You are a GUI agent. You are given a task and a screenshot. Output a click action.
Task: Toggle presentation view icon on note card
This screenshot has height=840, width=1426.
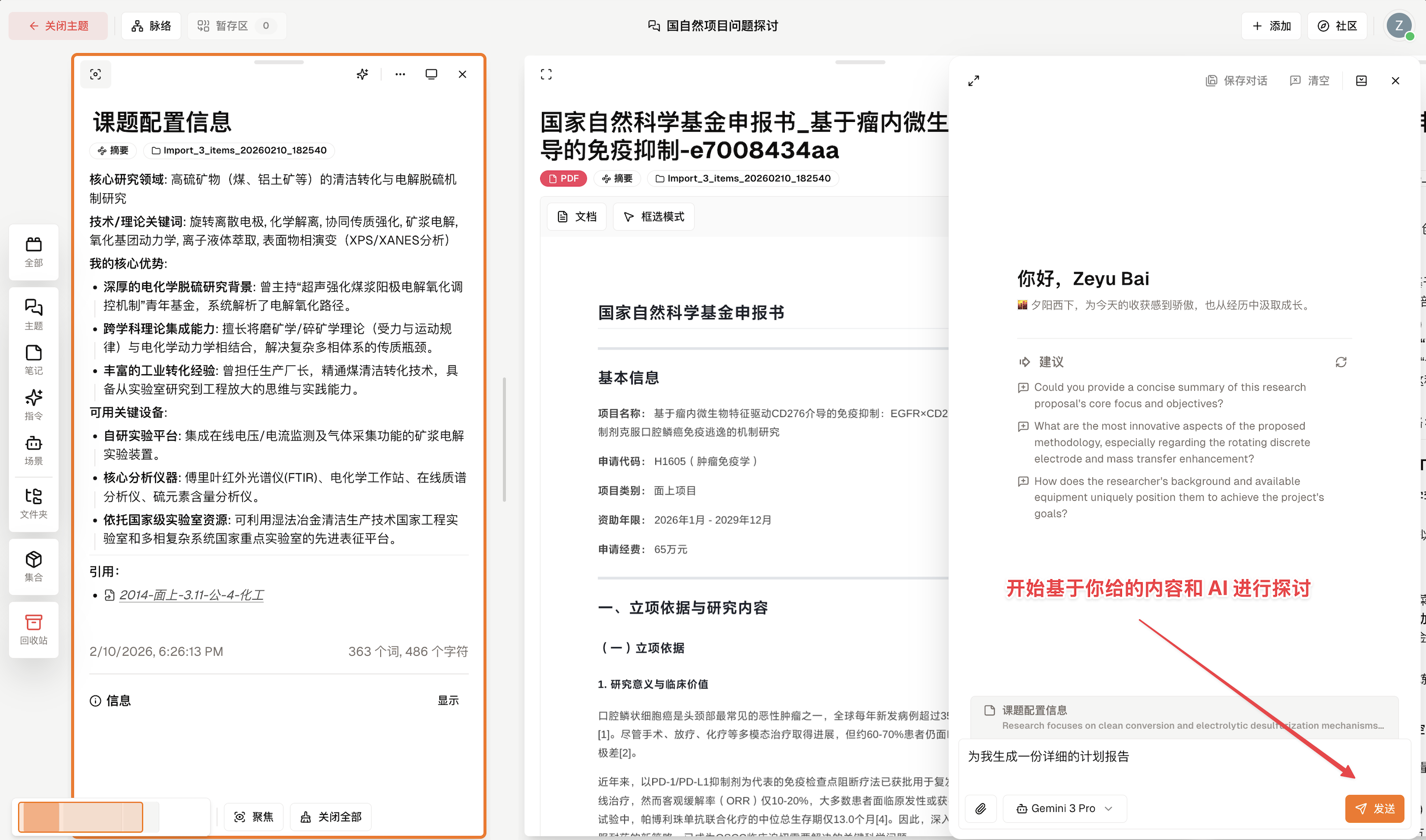coord(431,74)
